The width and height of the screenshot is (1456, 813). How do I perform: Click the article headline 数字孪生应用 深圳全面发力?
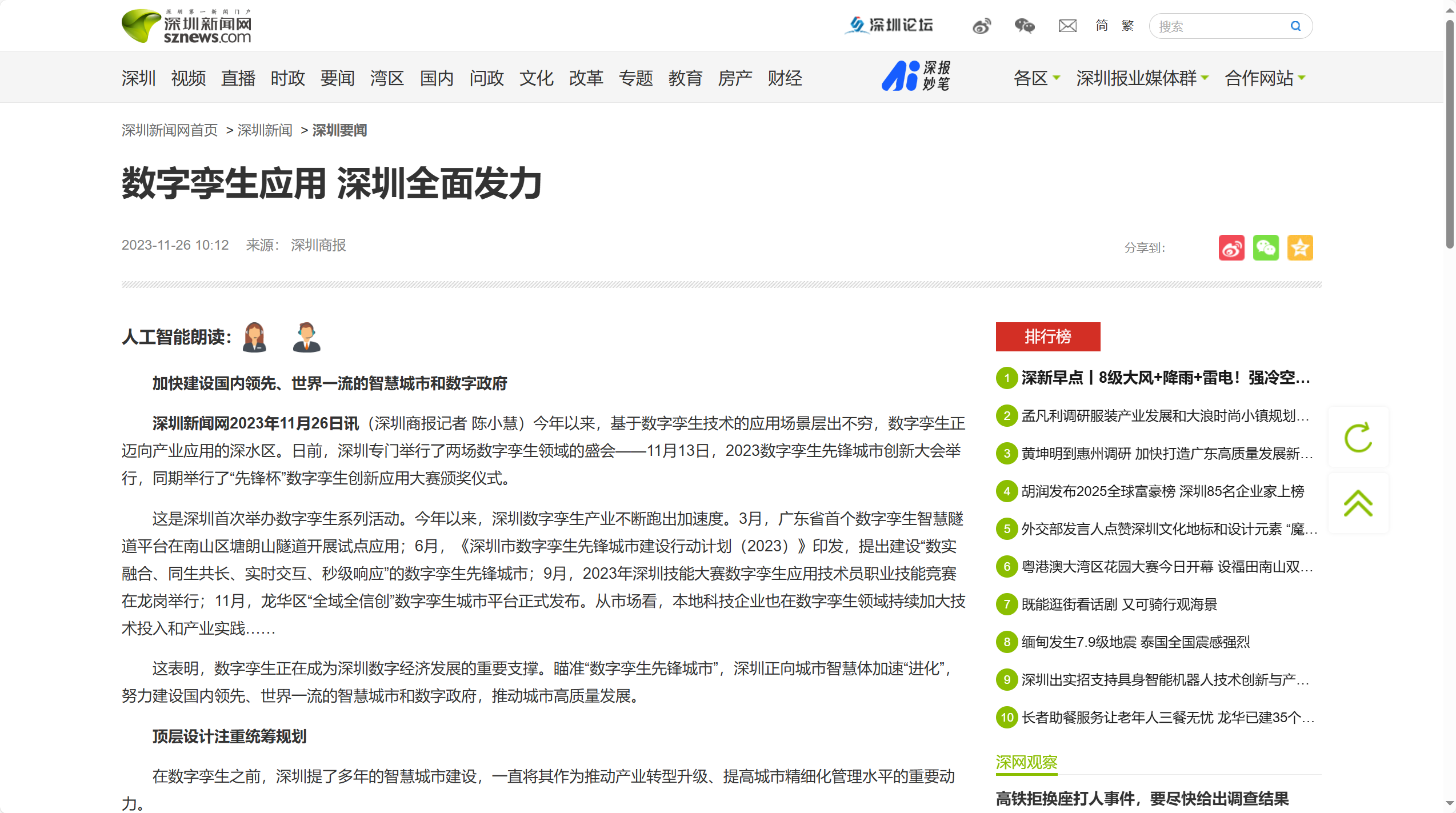(x=331, y=183)
